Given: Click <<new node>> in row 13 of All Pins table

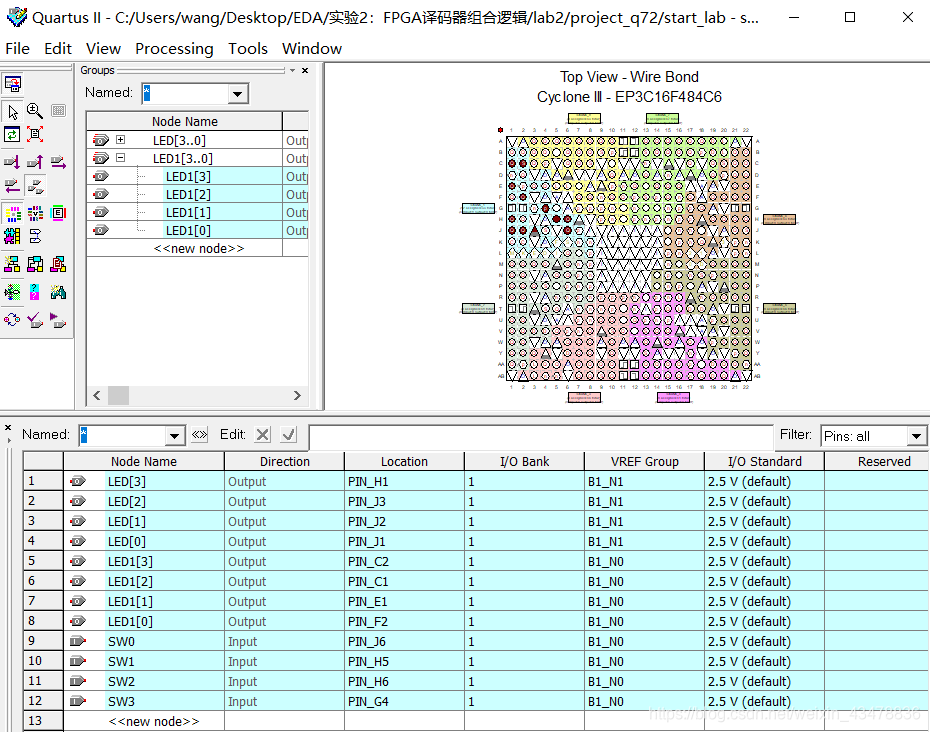Looking at the screenshot, I should [154, 721].
